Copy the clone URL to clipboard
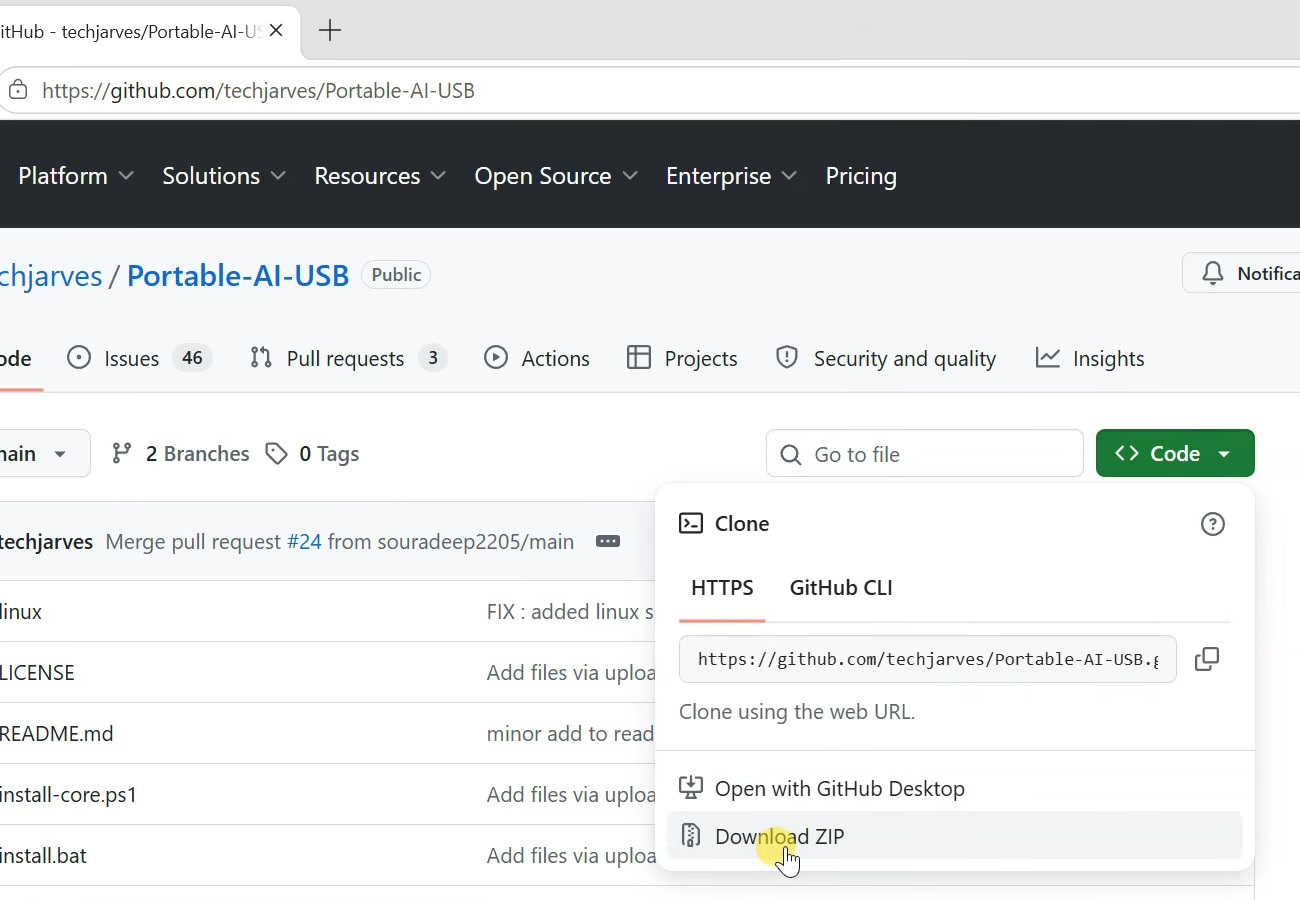The height and width of the screenshot is (900, 1300). [1207, 659]
